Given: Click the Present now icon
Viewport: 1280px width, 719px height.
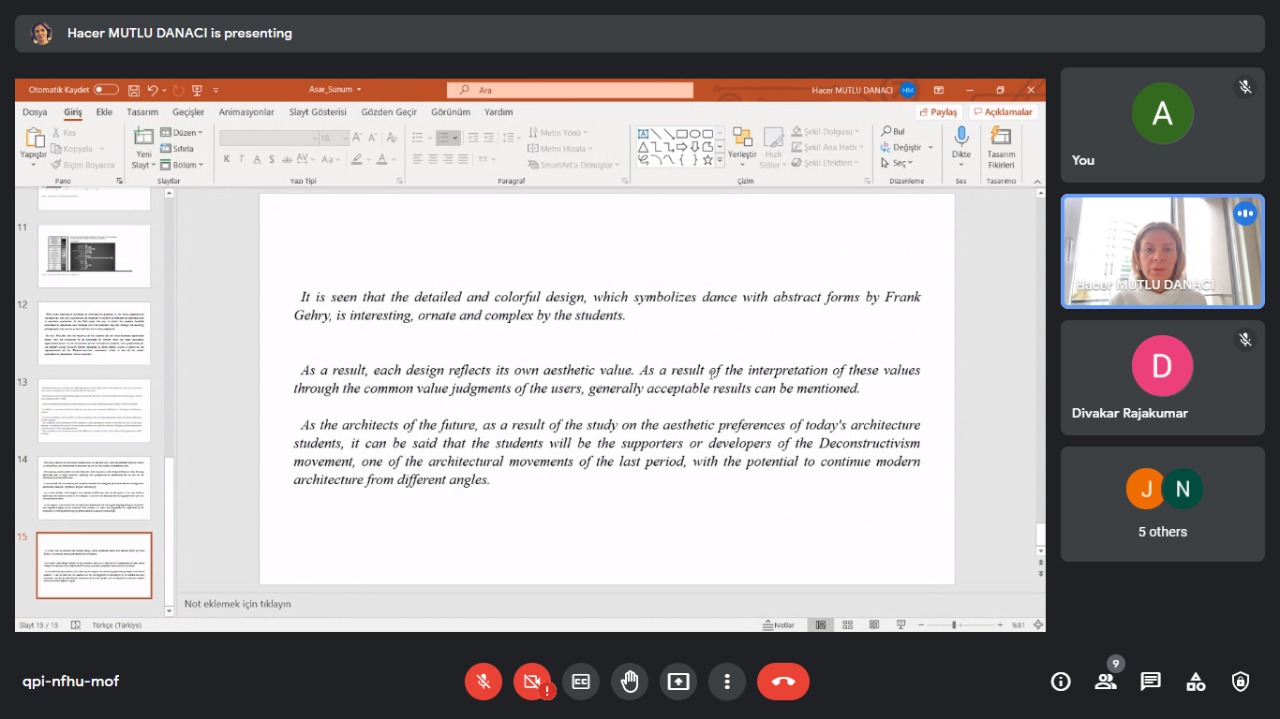Looking at the screenshot, I should coord(679,681).
